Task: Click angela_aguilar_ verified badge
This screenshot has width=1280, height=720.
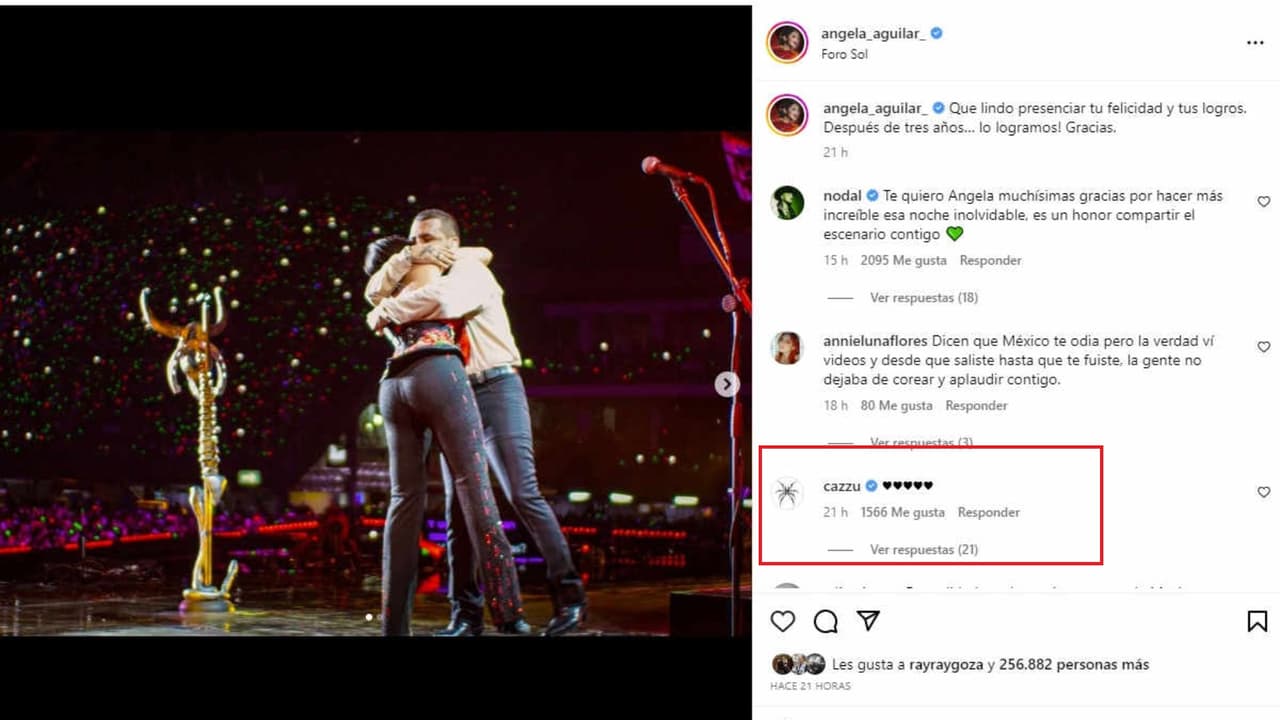Action: tap(936, 32)
